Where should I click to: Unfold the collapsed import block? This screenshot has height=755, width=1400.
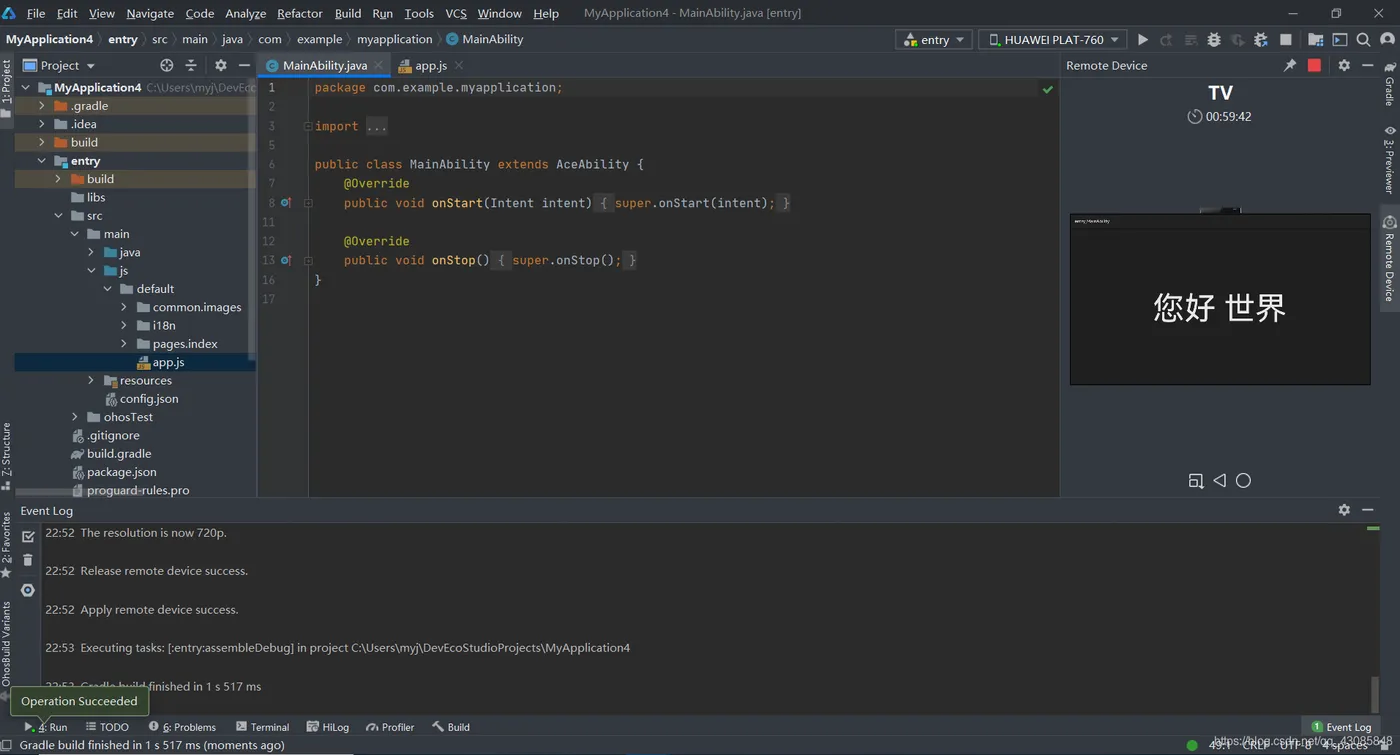[308, 127]
